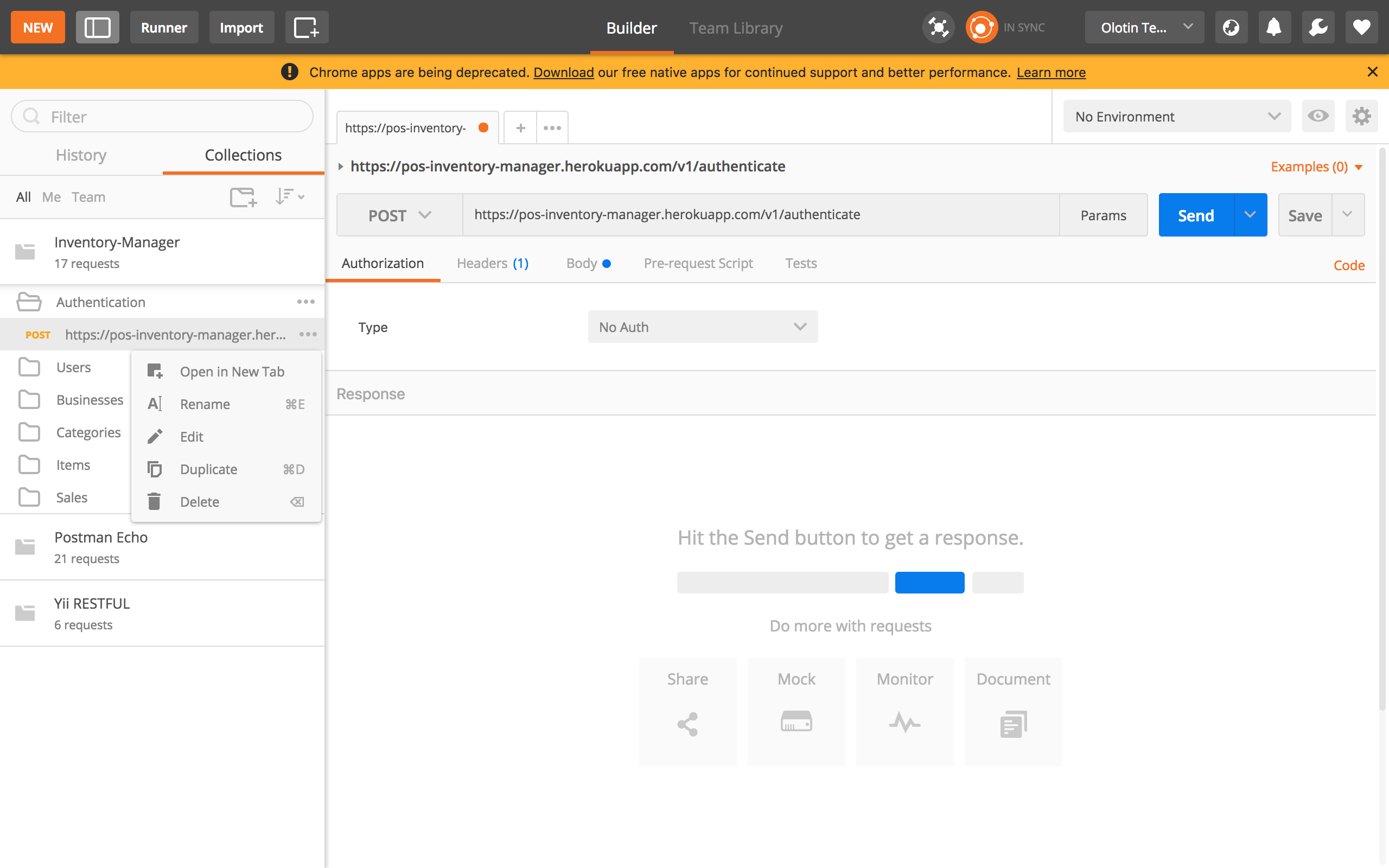The width and height of the screenshot is (1389, 868).
Task: Open the POST method dropdown
Action: 399,215
